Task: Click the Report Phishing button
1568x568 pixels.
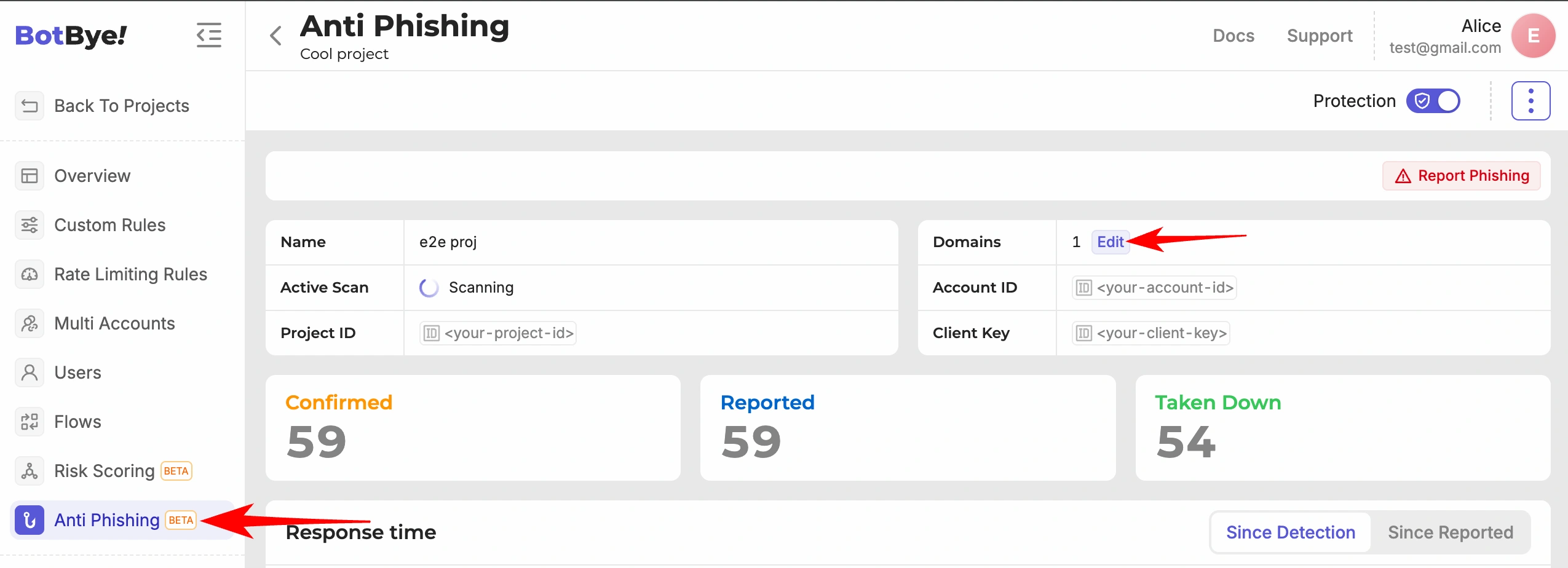Action: [1462, 176]
